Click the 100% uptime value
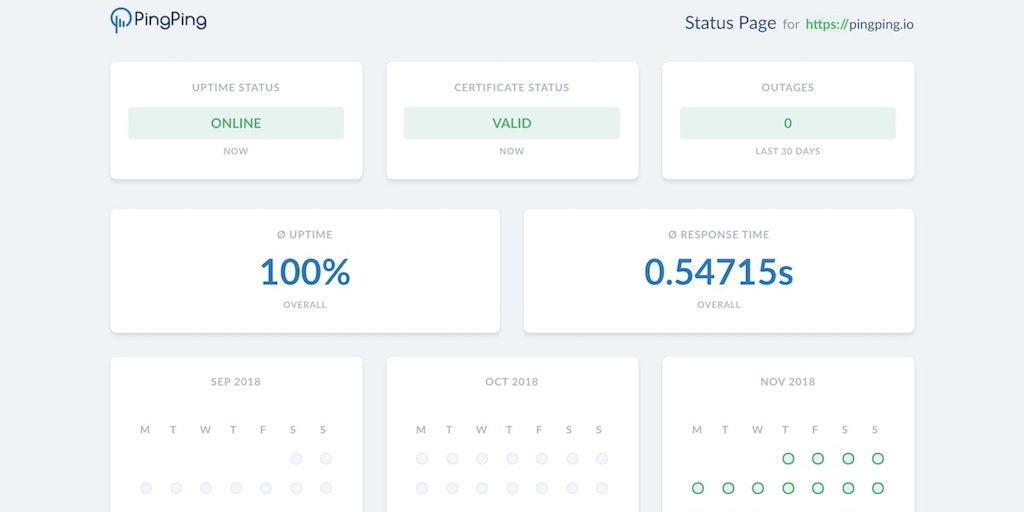 tap(305, 272)
